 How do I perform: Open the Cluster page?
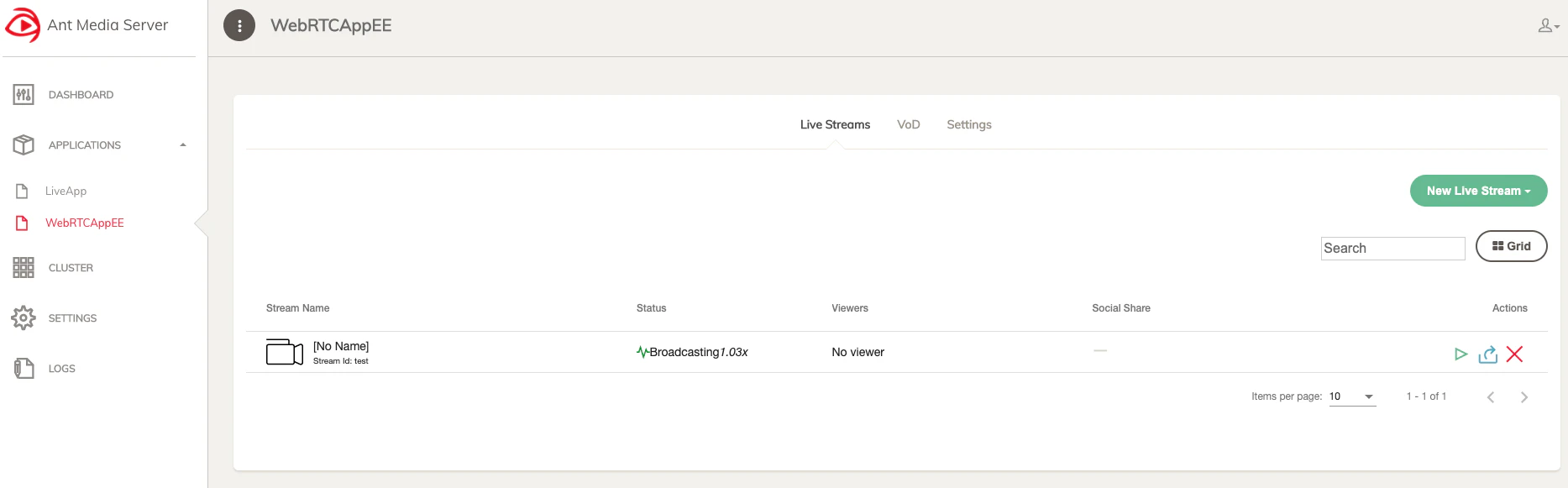click(71, 268)
